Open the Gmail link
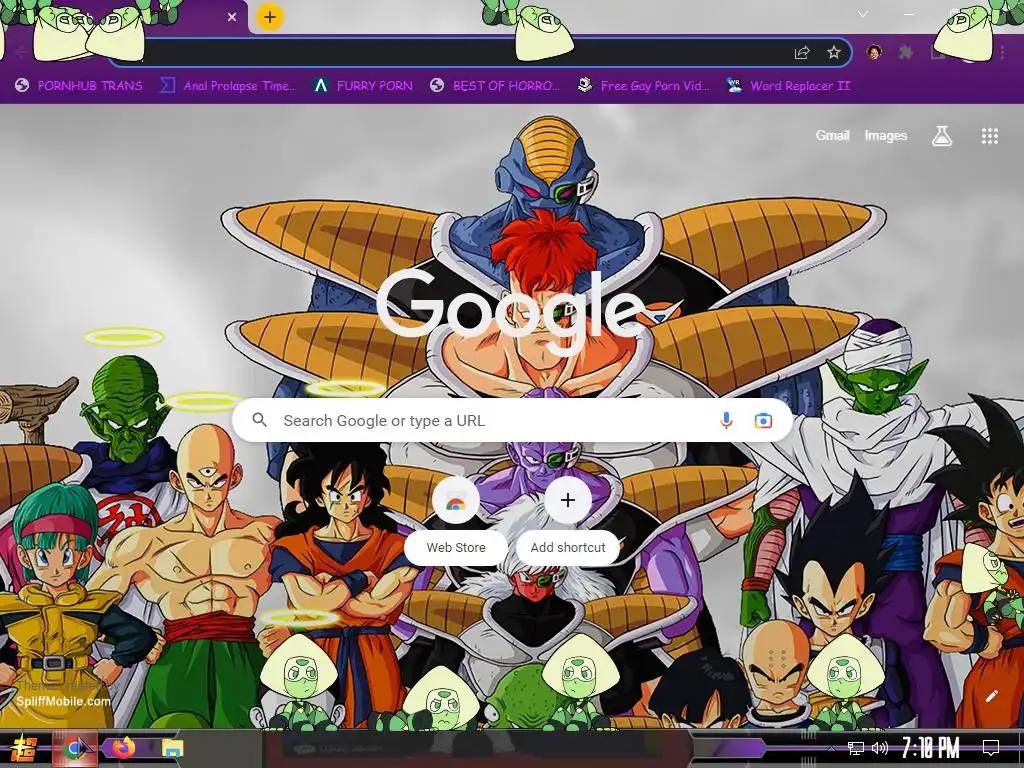Viewport: 1024px width, 768px height. pyautogui.click(x=832, y=136)
